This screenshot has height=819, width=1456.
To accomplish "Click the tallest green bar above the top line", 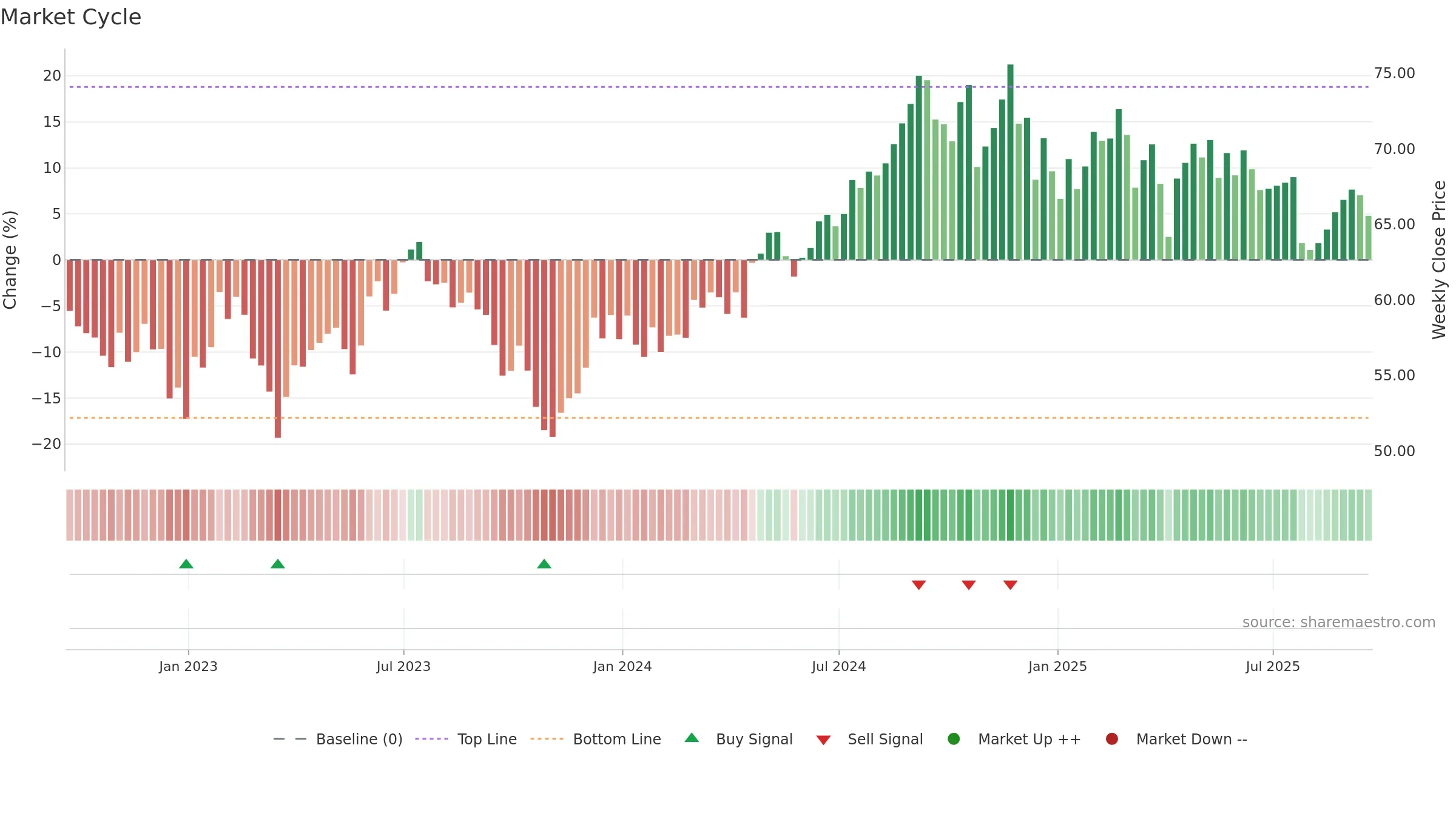I will (x=1010, y=162).
